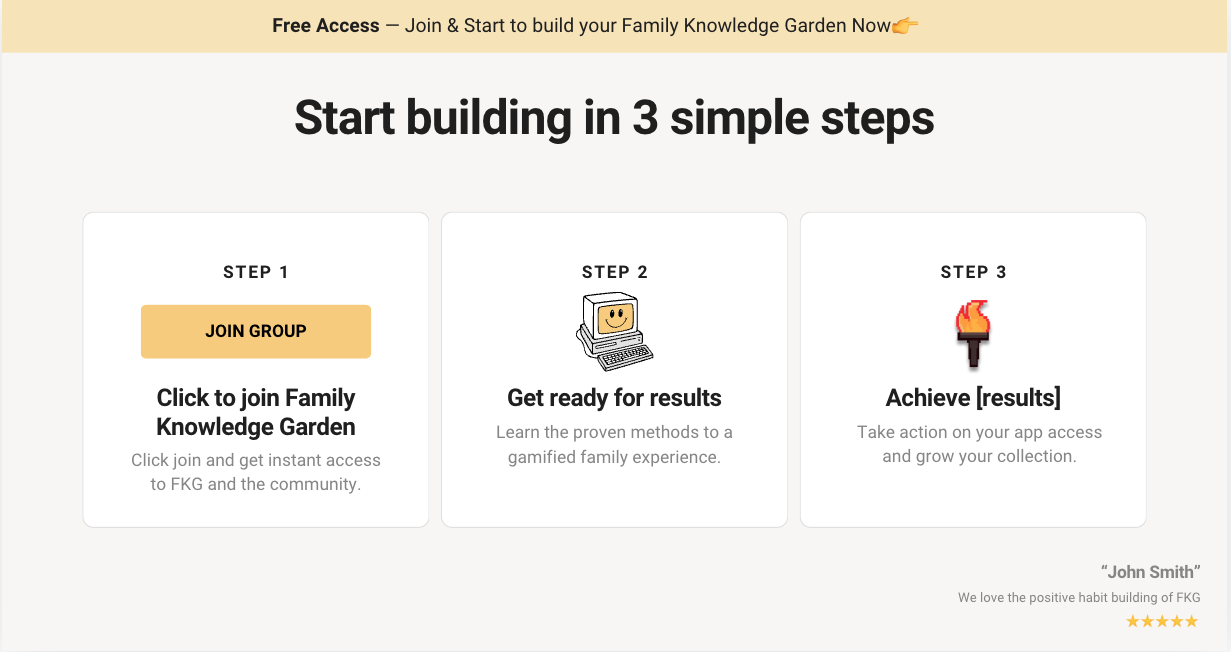Click the smiling computer icon
This screenshot has width=1231, height=652.
click(x=614, y=331)
